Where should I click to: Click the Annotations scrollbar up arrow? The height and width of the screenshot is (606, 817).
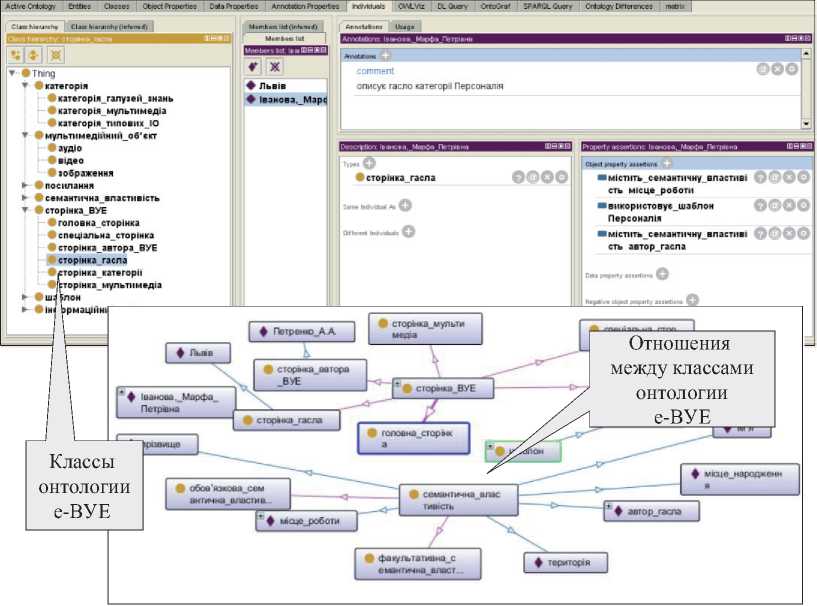pos(806,54)
